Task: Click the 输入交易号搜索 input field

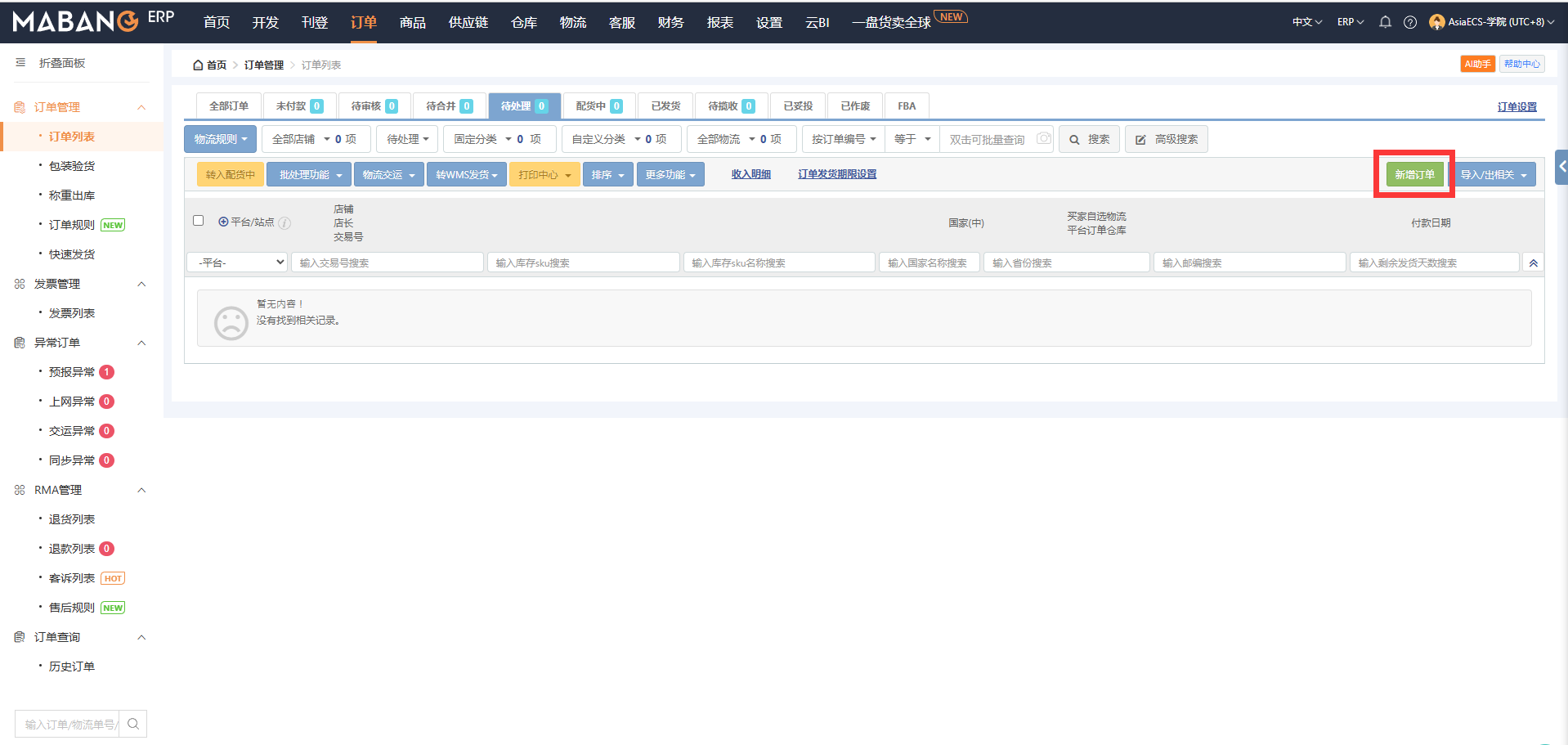Action: (387, 263)
